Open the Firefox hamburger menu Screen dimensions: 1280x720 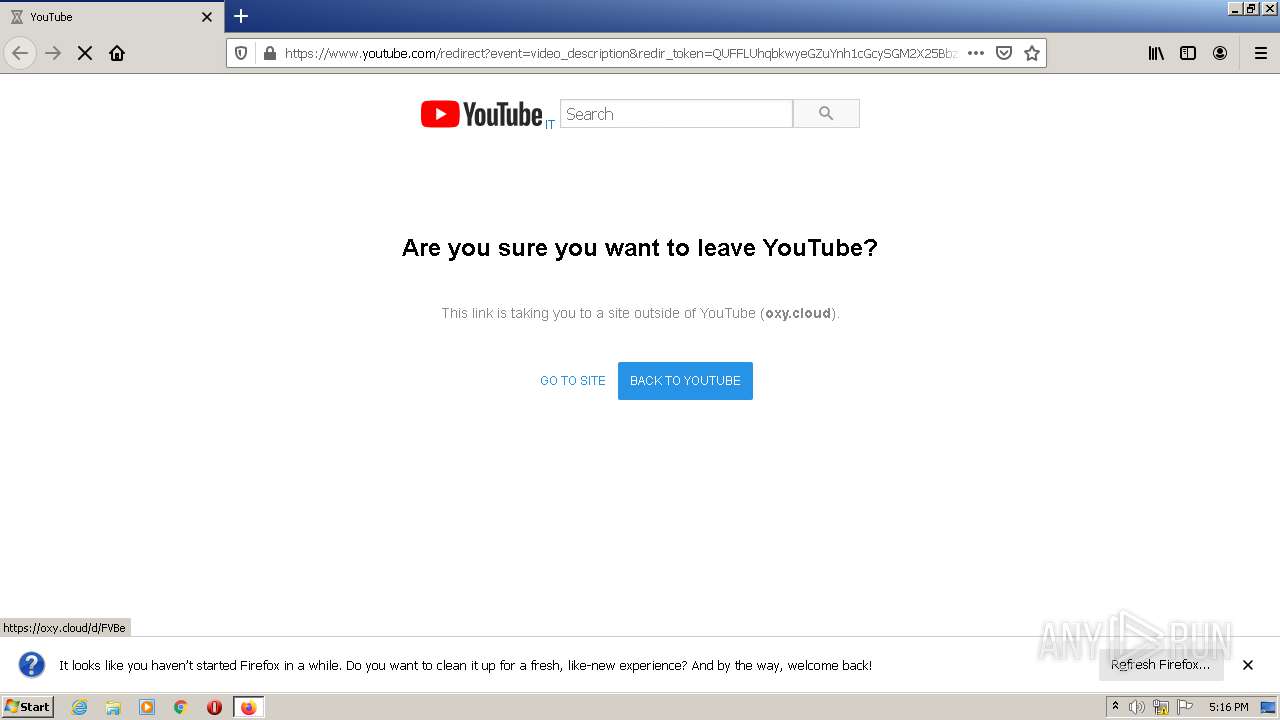point(1260,53)
